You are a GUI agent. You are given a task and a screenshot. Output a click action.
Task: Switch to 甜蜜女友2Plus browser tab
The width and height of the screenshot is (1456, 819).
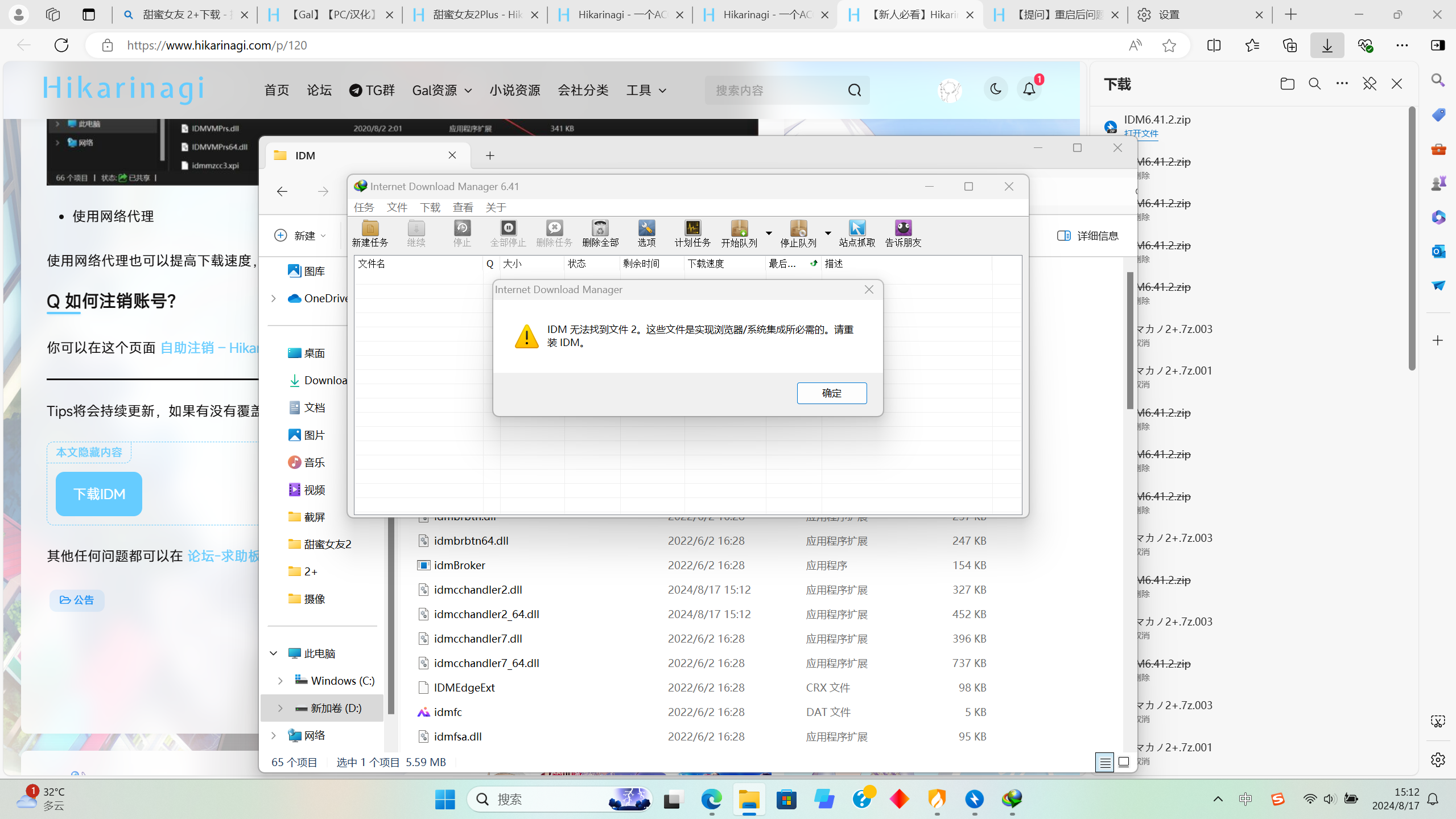pos(475,15)
